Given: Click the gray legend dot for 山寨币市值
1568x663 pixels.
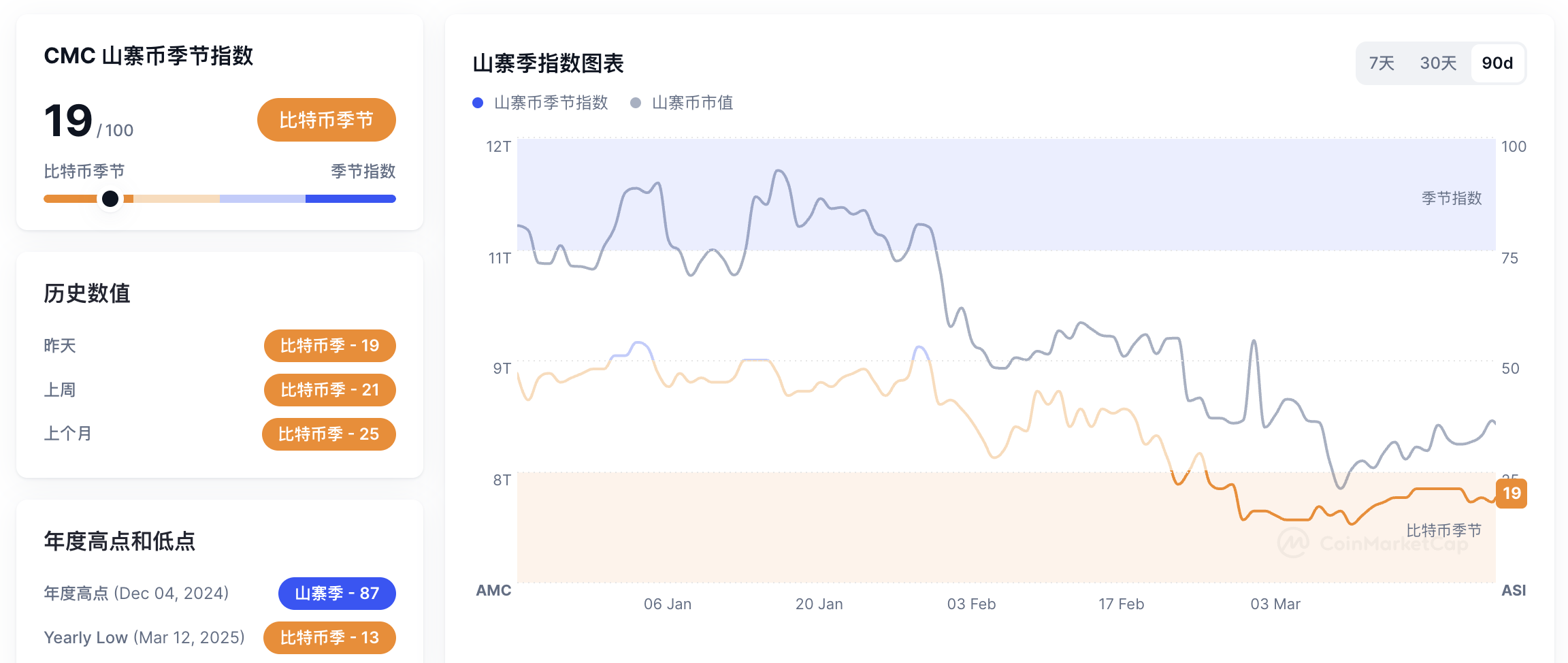Looking at the screenshot, I should (x=636, y=102).
